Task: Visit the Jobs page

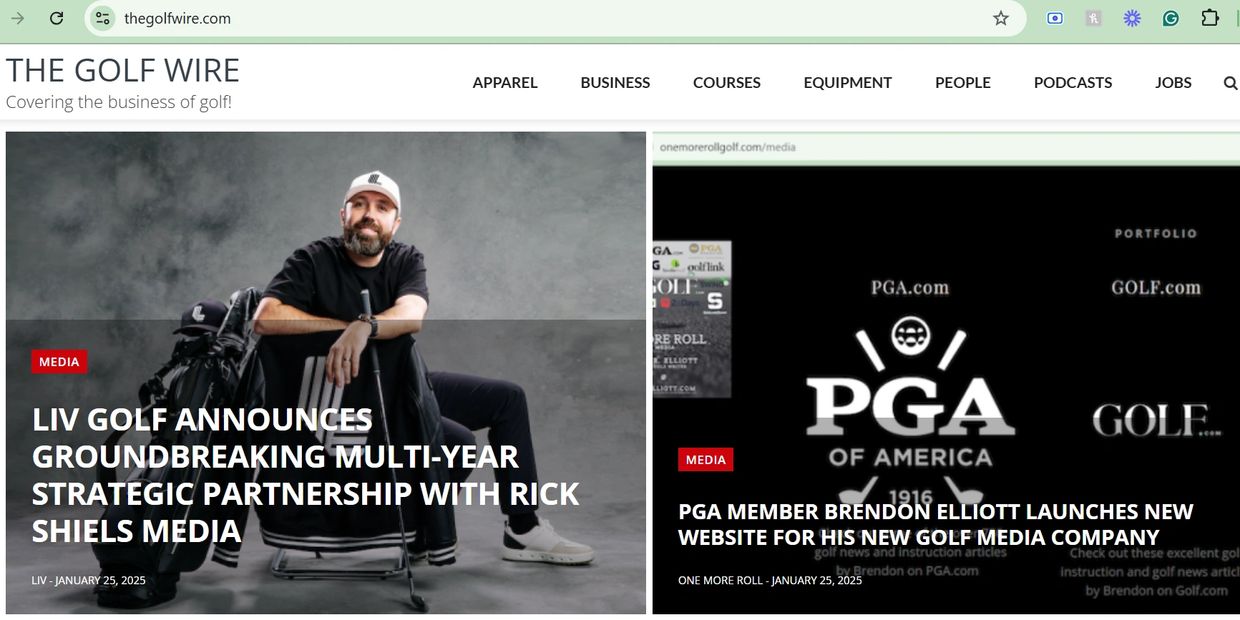Action: coord(1173,83)
